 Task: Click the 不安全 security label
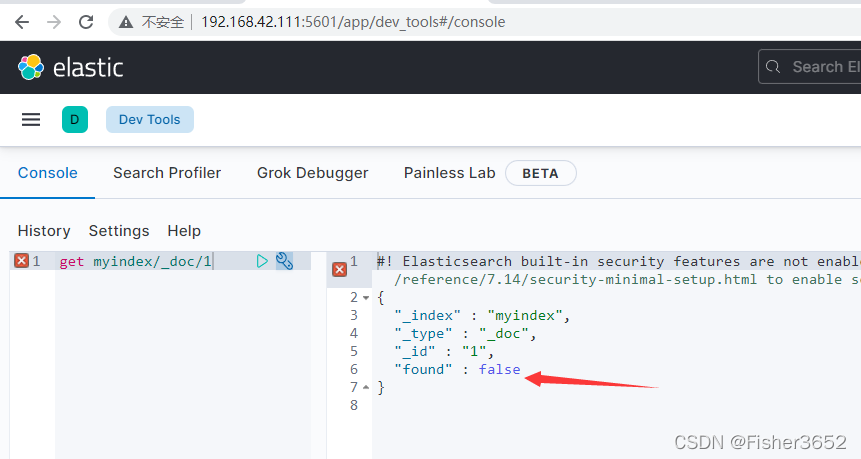[x=163, y=22]
